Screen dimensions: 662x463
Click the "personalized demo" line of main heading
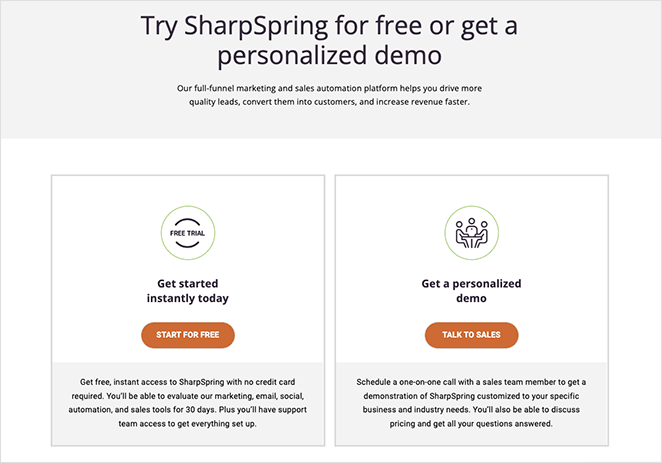[330, 54]
